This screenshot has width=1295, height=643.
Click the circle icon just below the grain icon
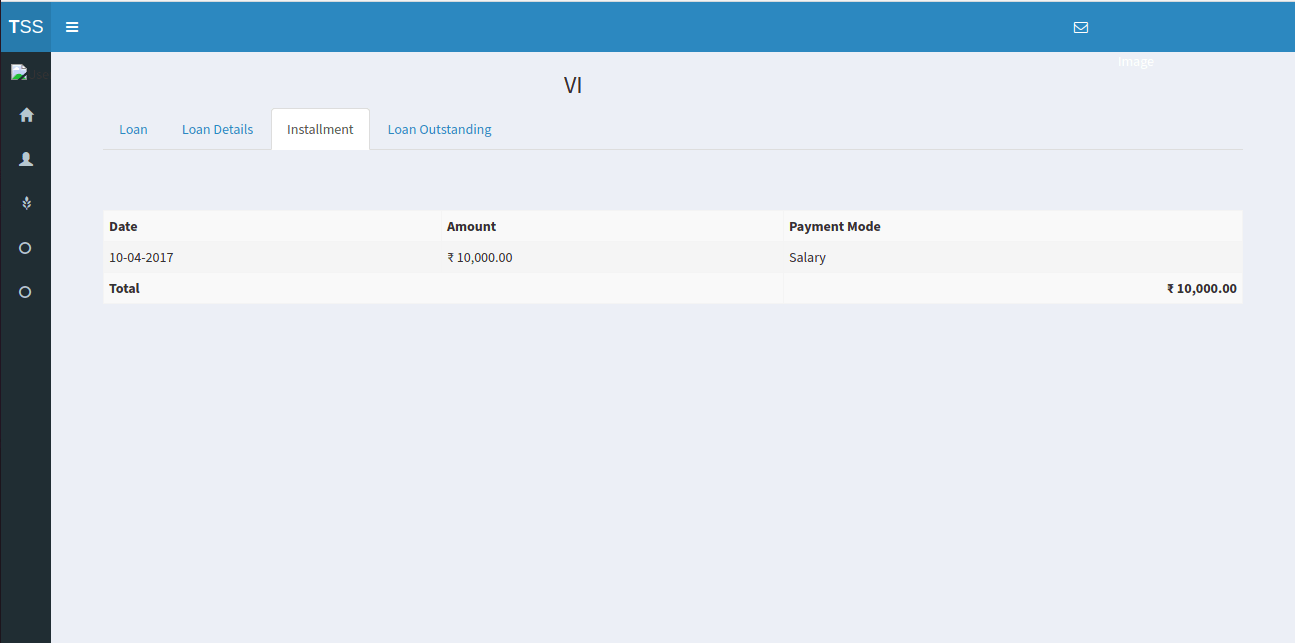click(26, 248)
